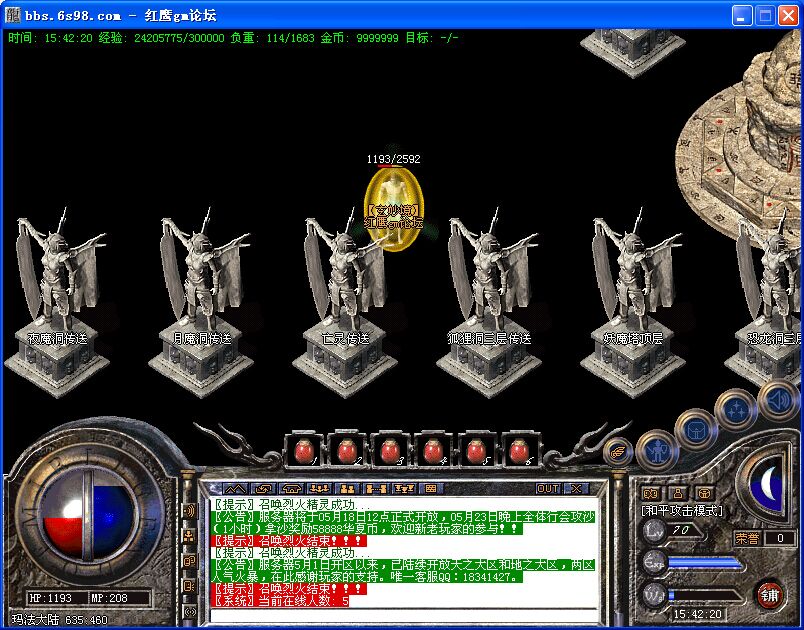
Task: Switch the 和平攻击模式 attack mode label
Action: coord(682,511)
